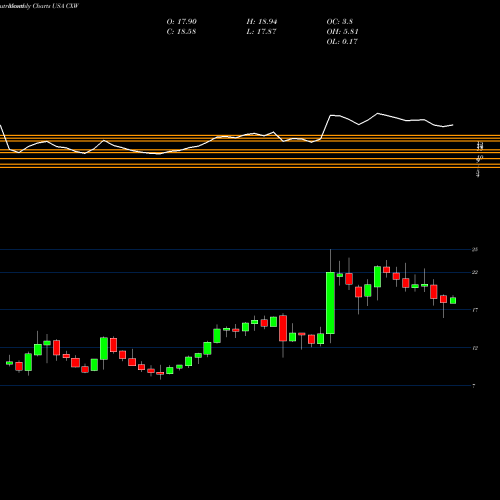Select the low value 'L: 17.87'
Screen dimensions: 500x500
click(261, 32)
